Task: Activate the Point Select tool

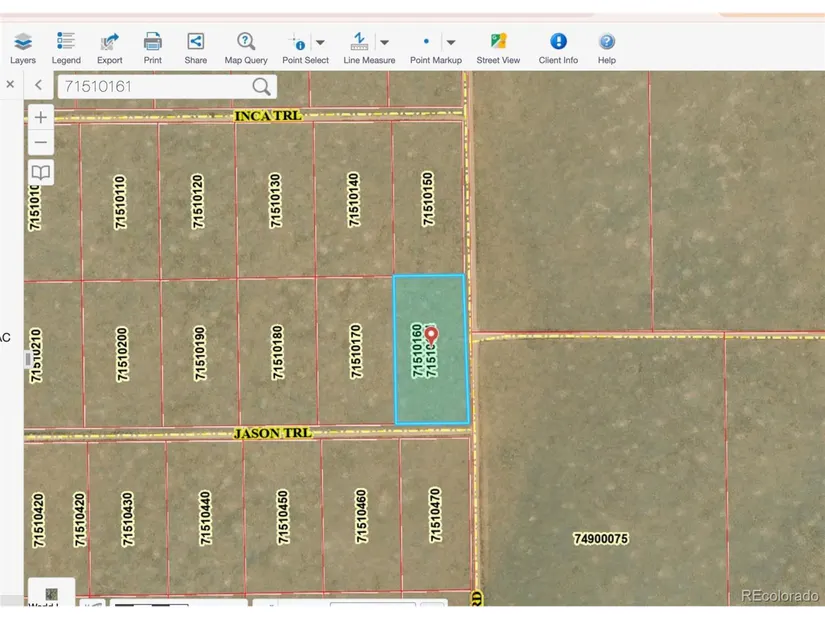Action: [x=298, y=42]
